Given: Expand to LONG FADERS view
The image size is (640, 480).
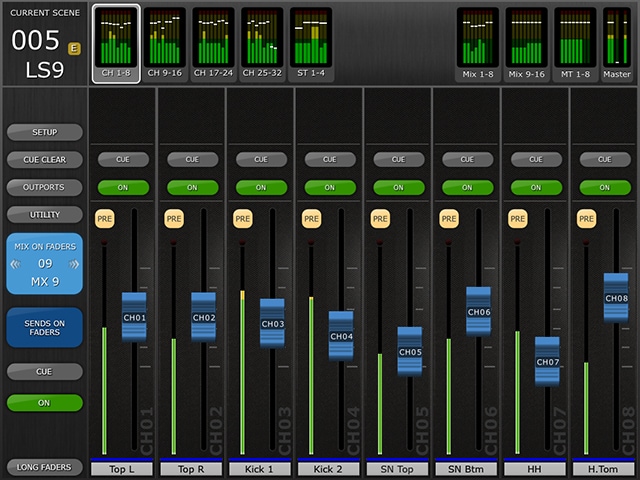Looking at the screenshot, I should pos(44,467).
